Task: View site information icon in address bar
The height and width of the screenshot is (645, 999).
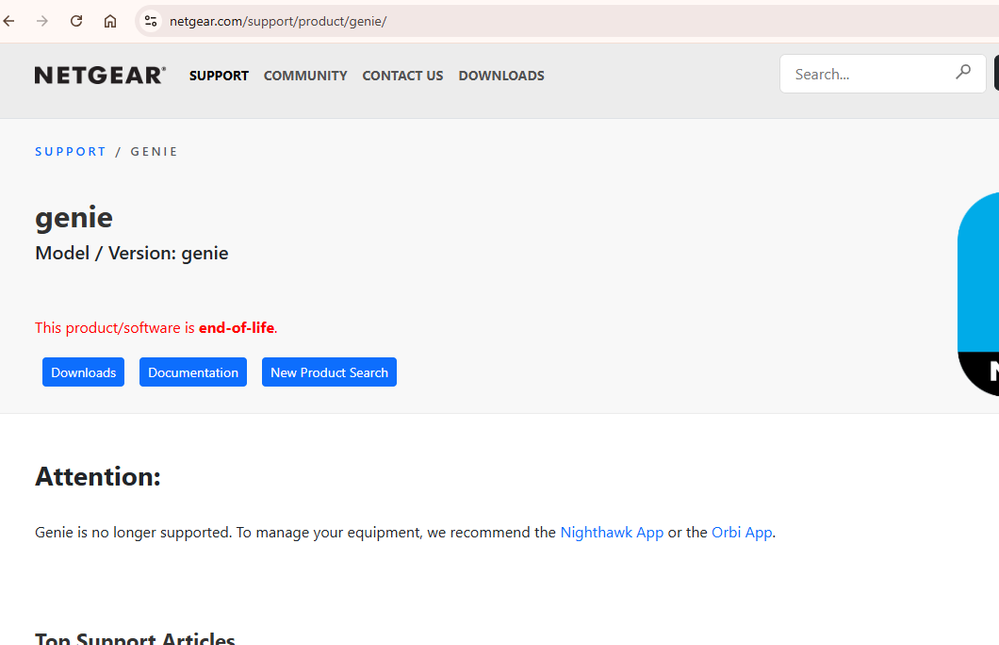Action: click(x=151, y=21)
